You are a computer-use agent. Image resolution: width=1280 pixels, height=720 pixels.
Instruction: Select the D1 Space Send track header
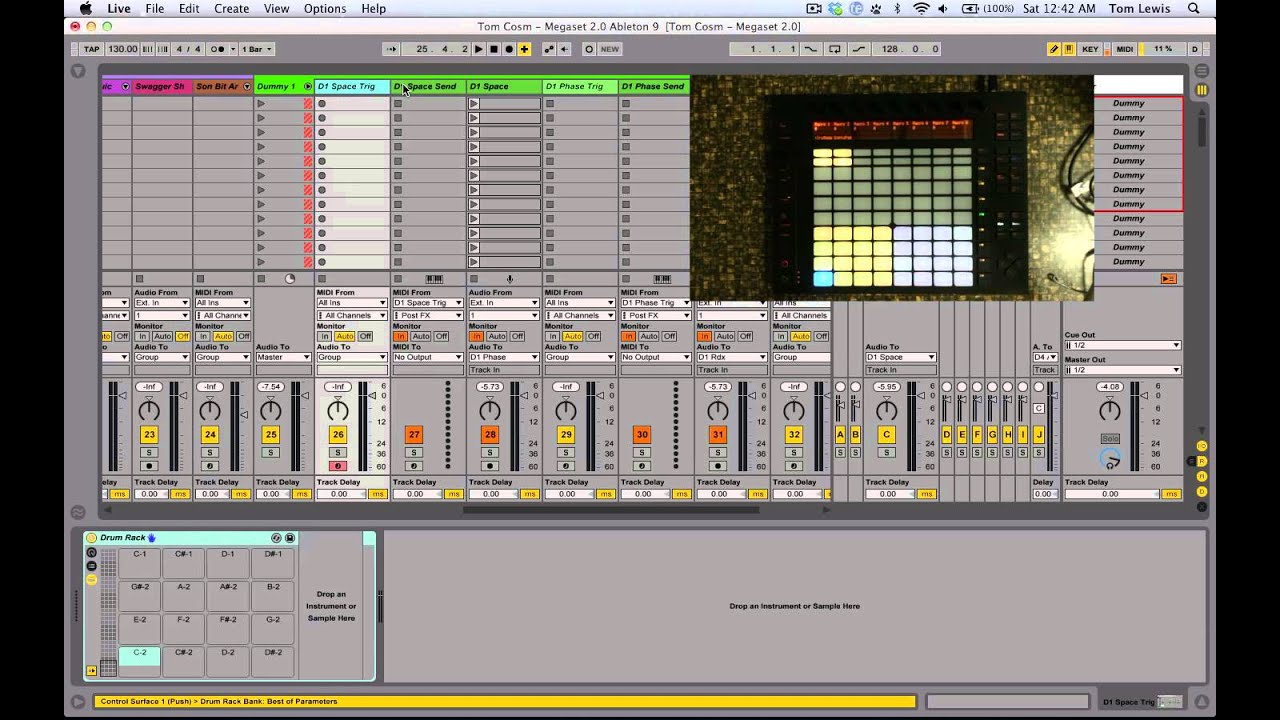(428, 86)
